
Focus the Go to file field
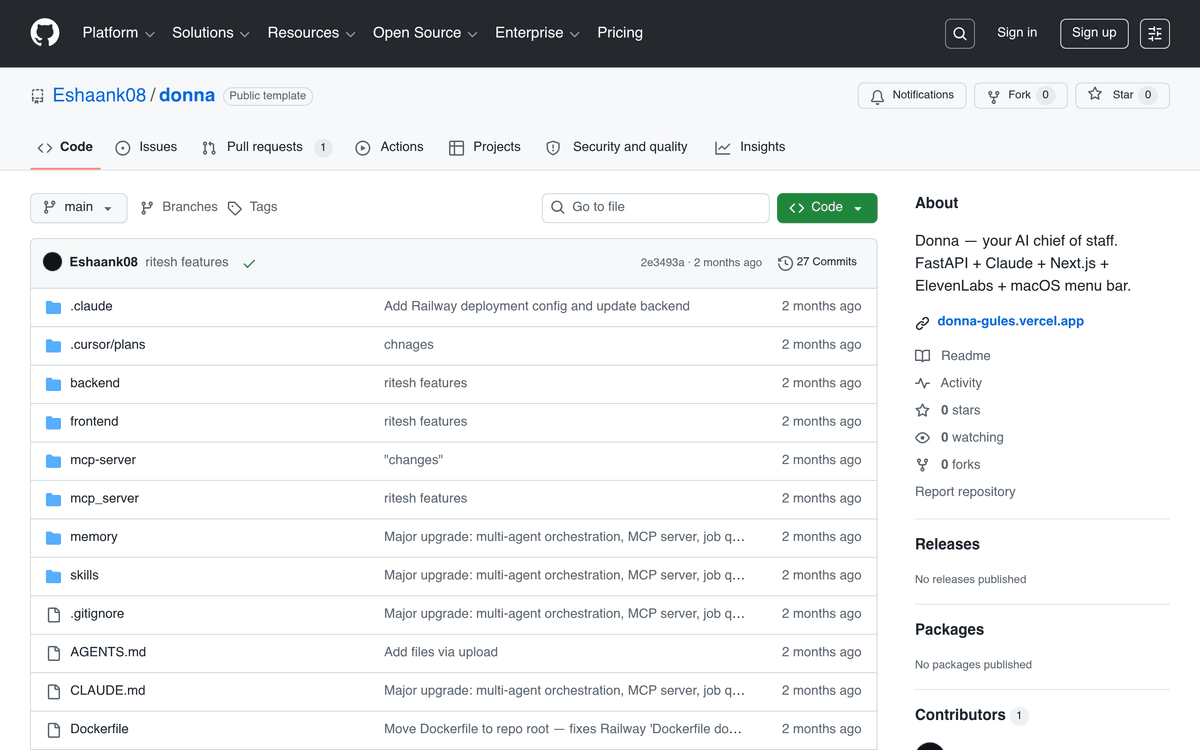click(x=656, y=207)
